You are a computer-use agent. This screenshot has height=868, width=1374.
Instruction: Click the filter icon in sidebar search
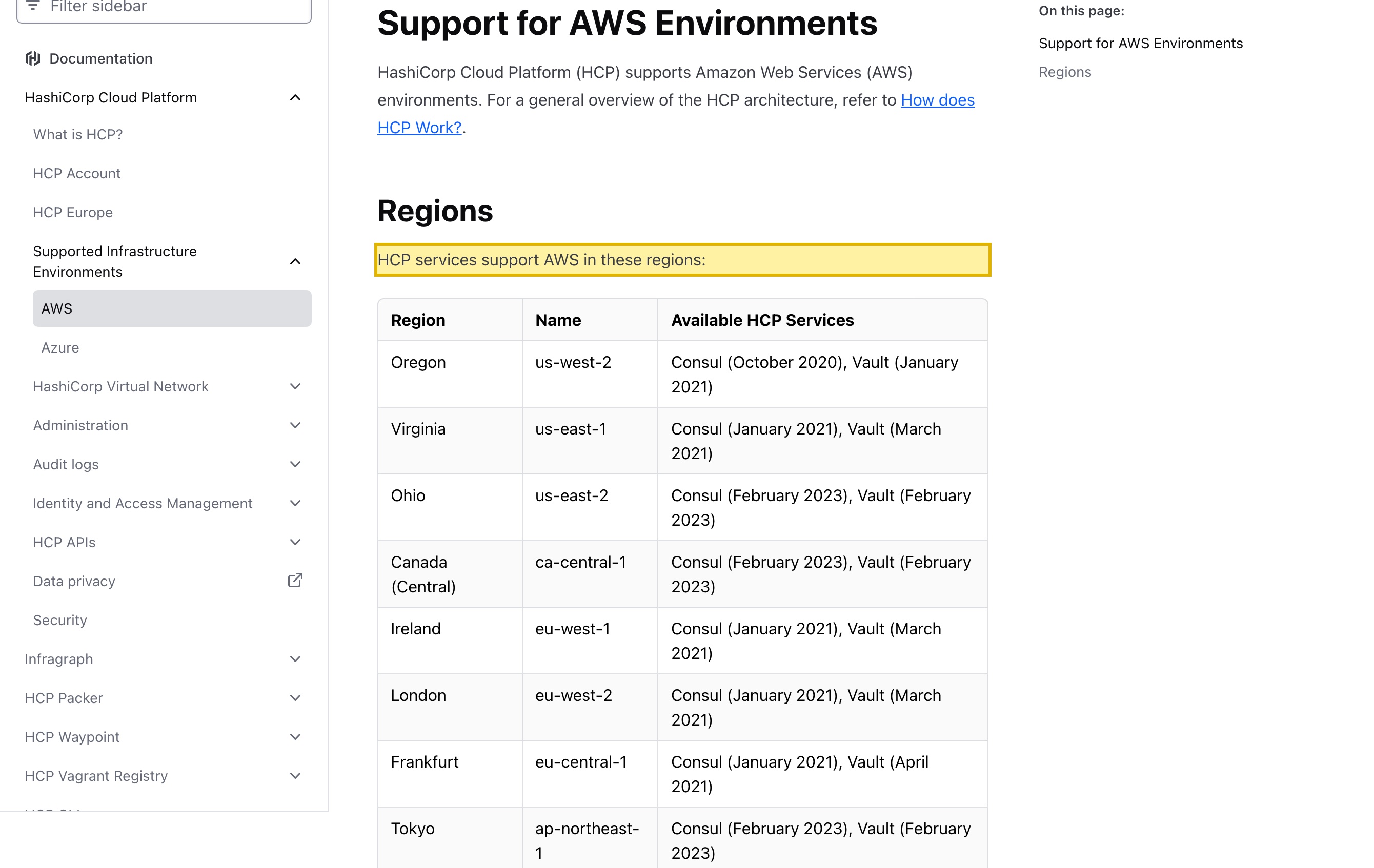click(x=33, y=6)
